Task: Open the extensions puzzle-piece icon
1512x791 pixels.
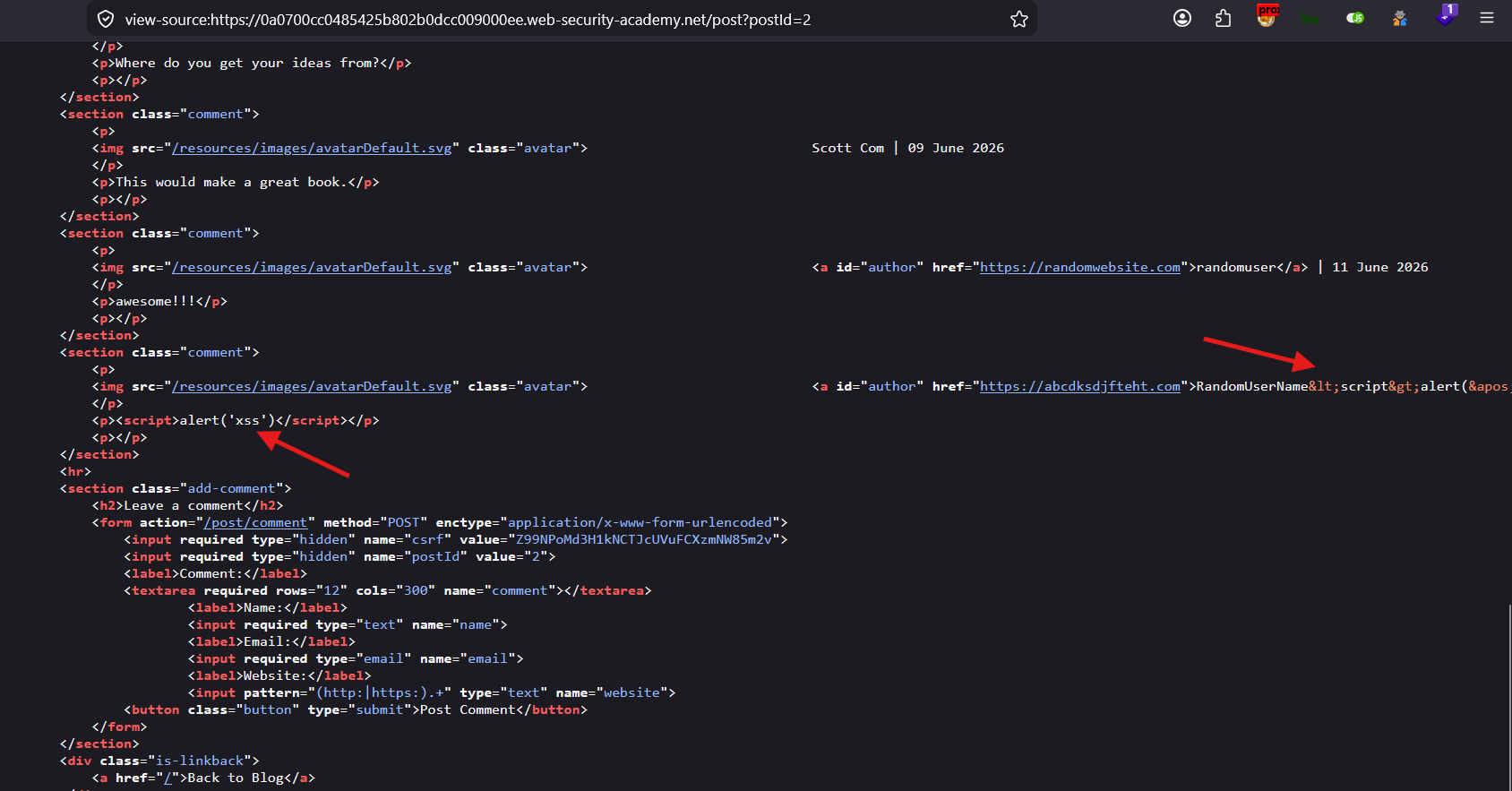Action: point(1224,18)
